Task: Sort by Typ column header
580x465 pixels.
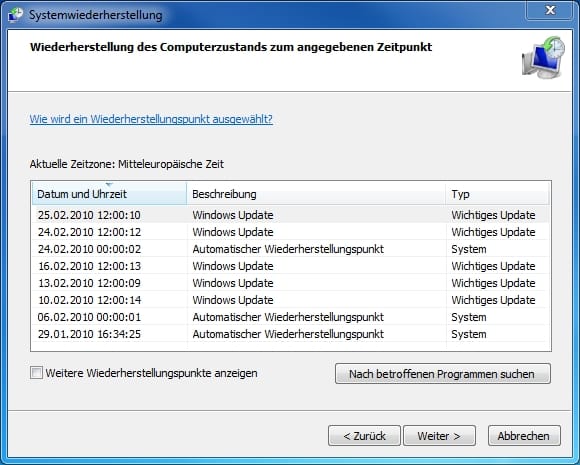Action: pos(498,193)
